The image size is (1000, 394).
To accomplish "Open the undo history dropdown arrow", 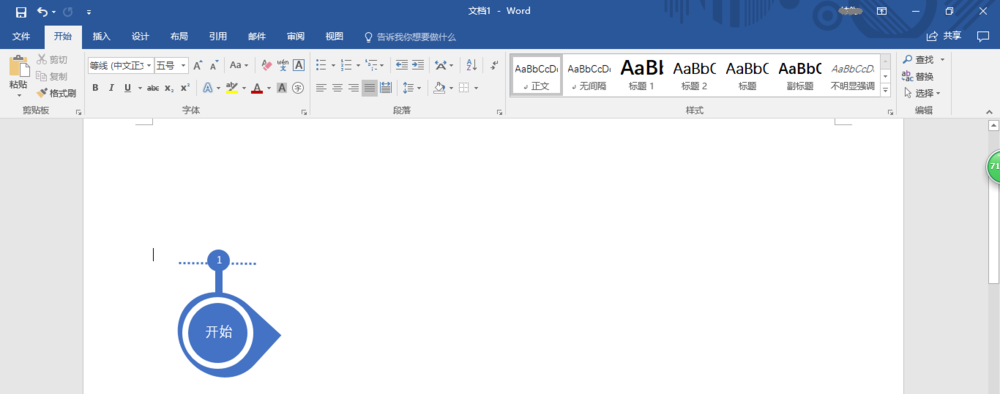I will point(54,12).
